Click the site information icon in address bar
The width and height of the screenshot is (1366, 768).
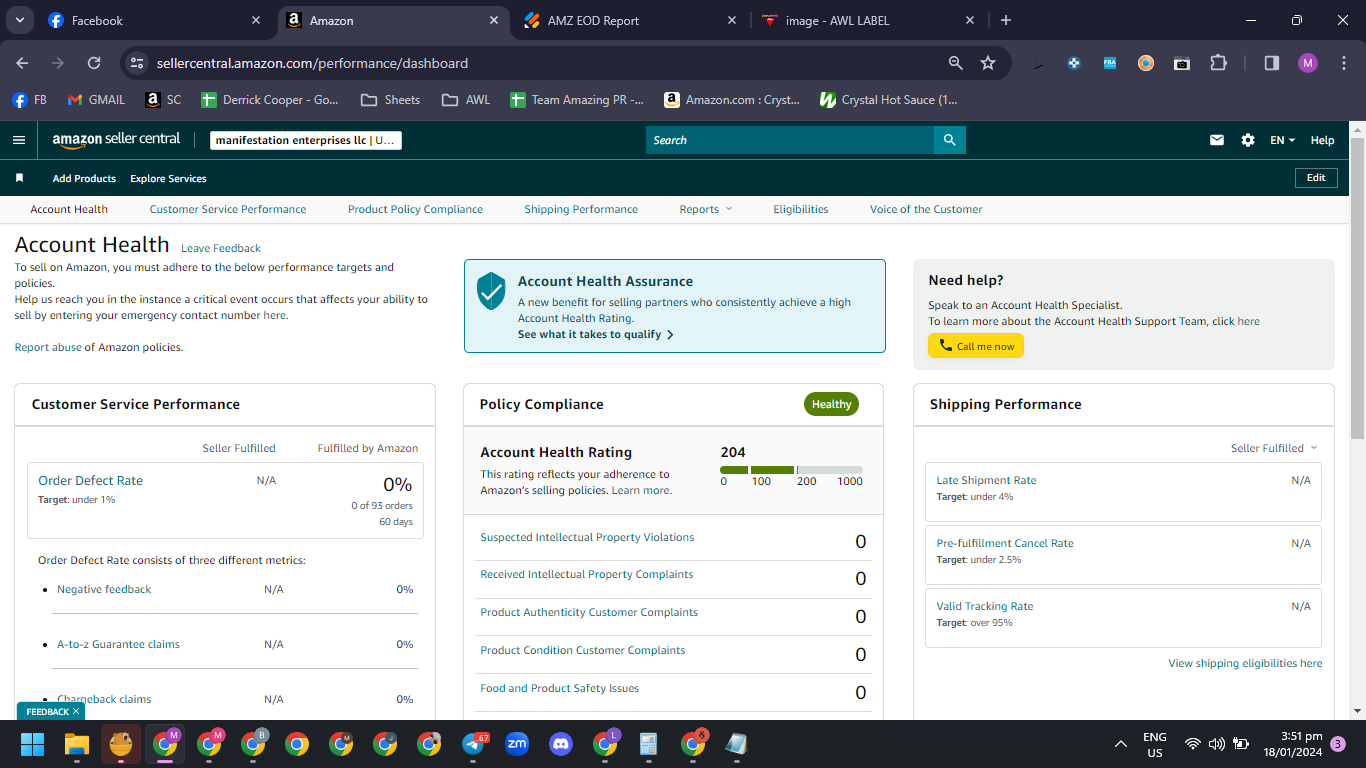point(137,63)
